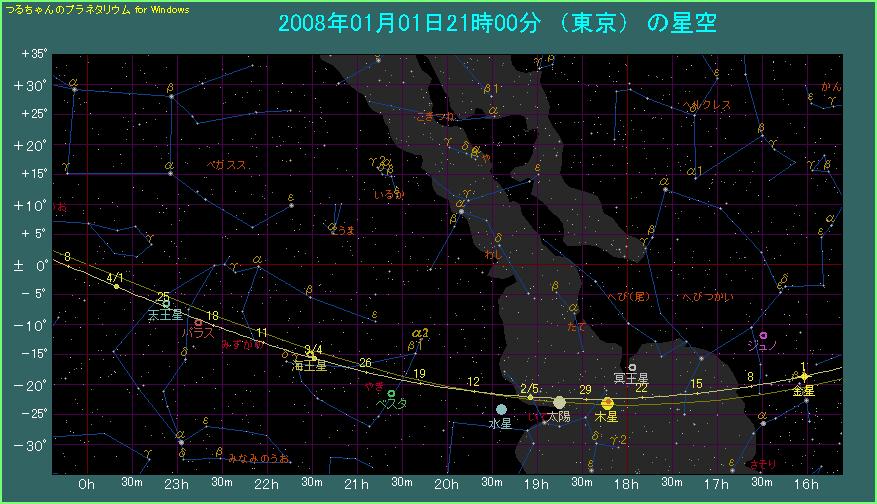Select the Juno (ジュノ) asteroid circle
This screenshot has height=504, width=877.
pos(764,335)
